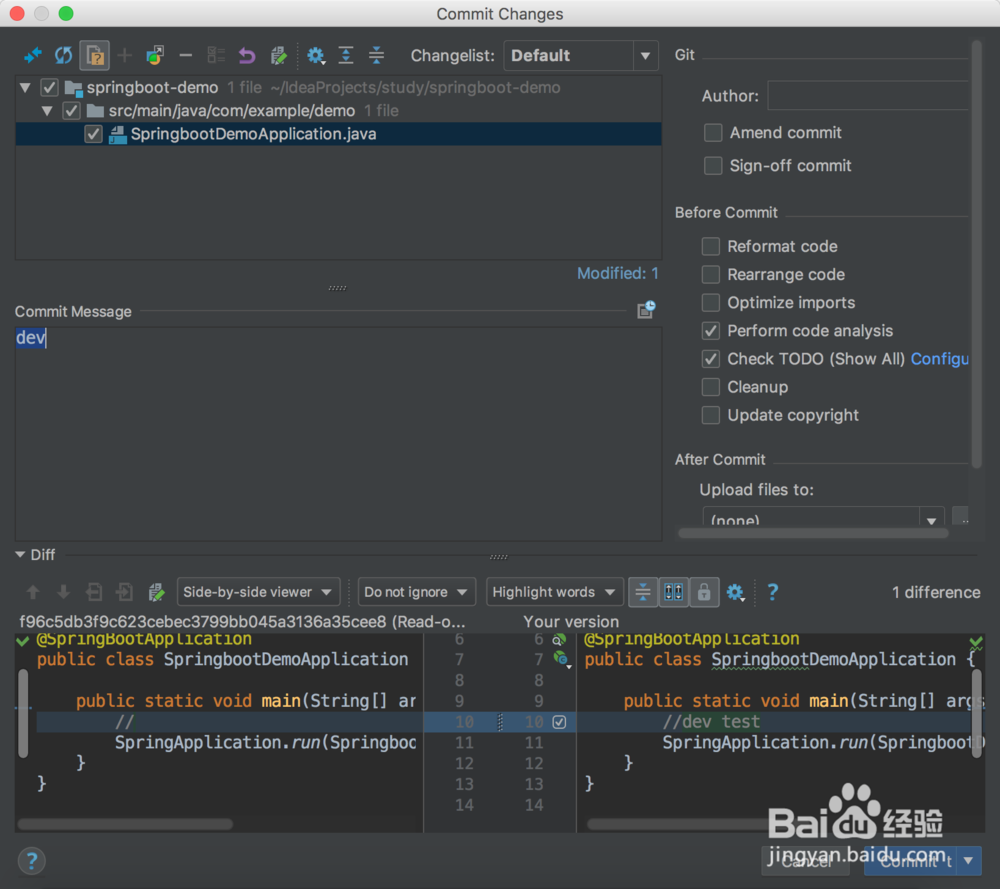Click the Configure link next to Check TODO
This screenshot has width=1000, height=889.
[x=939, y=359]
